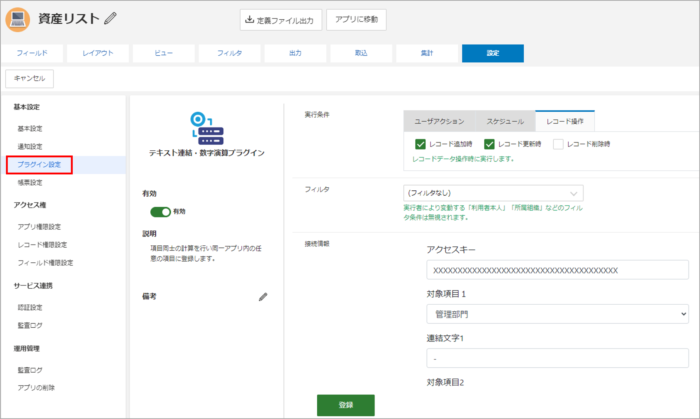Open 基本設定 in the sidebar
Viewport: 700px width, 419px height.
(30, 129)
